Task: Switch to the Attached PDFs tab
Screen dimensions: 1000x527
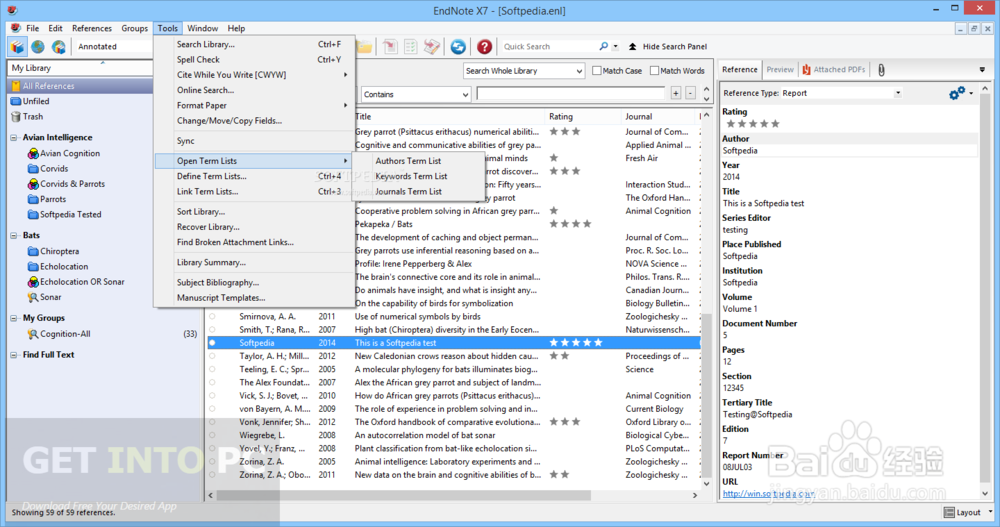Action: pyautogui.click(x=834, y=70)
